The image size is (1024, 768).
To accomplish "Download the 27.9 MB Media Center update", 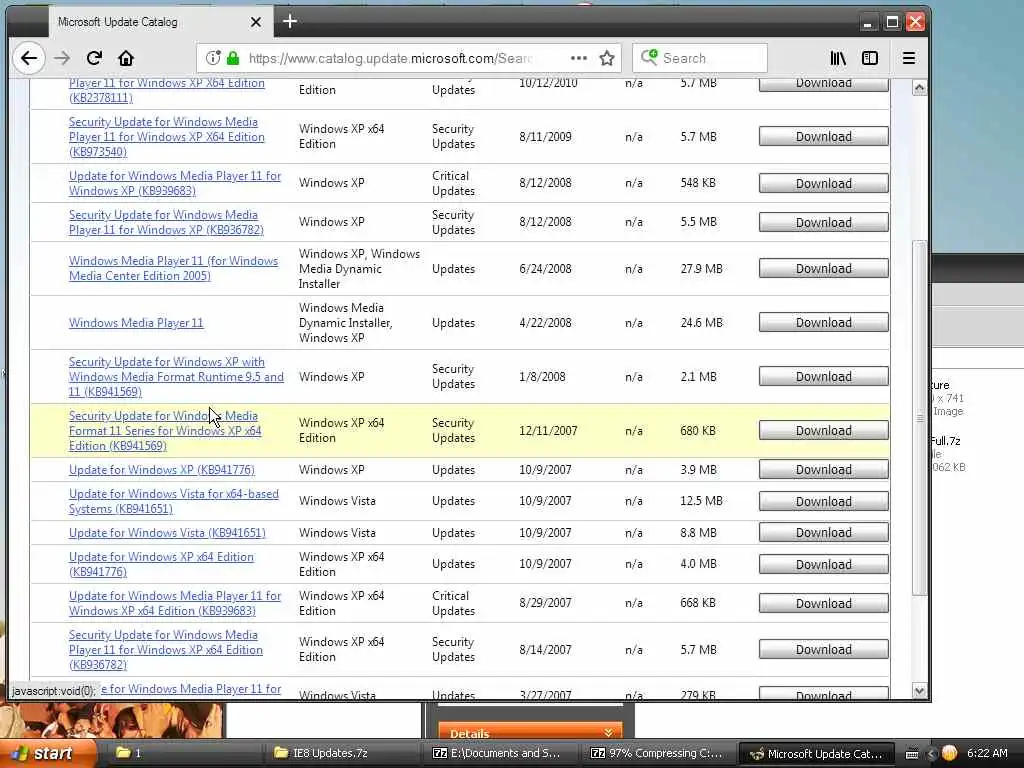I will (x=823, y=268).
